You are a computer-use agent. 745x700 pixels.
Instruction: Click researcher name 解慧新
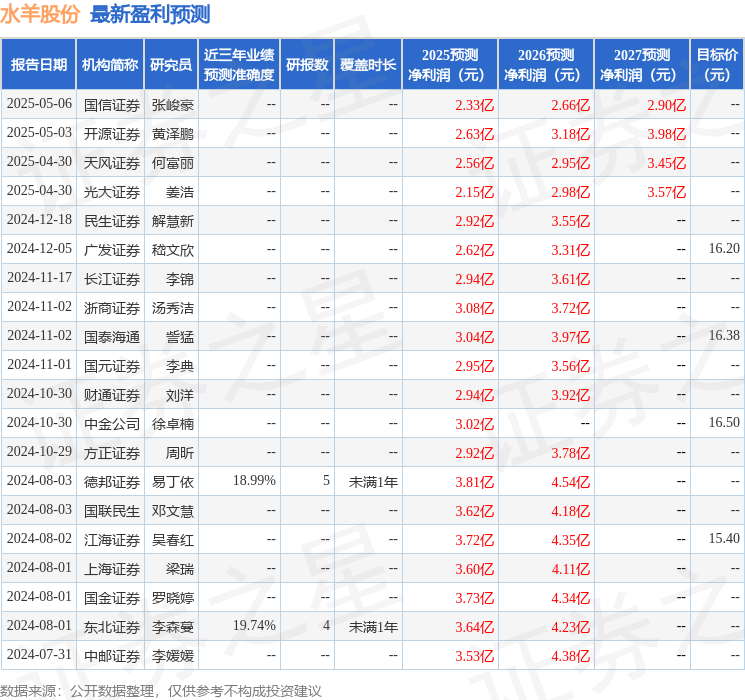pyautogui.click(x=173, y=221)
